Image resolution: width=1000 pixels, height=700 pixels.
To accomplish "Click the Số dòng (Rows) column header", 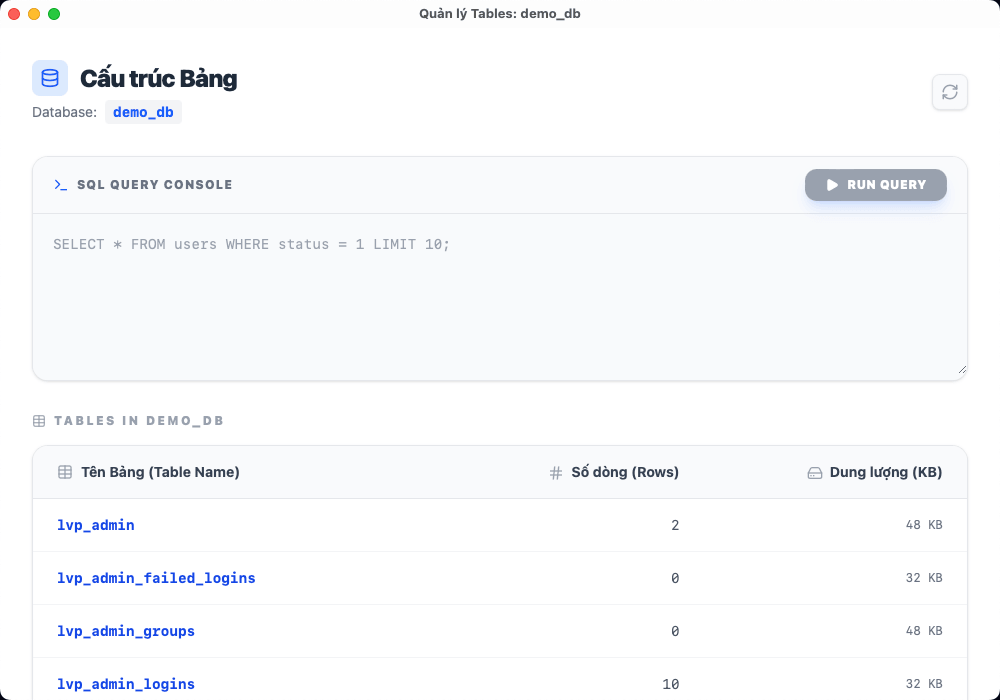I will pyautogui.click(x=625, y=472).
